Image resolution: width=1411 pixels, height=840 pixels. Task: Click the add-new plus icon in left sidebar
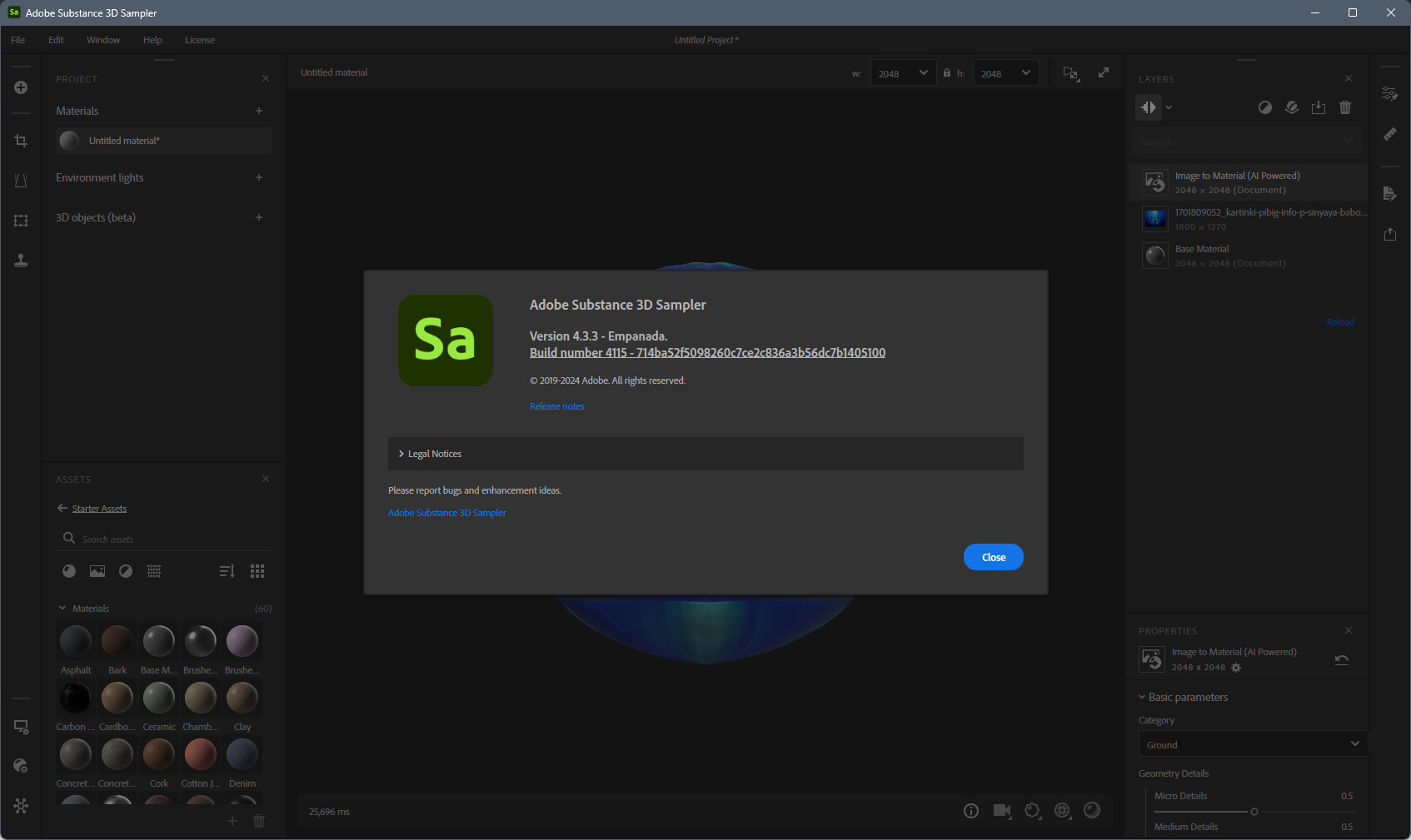tap(21, 87)
